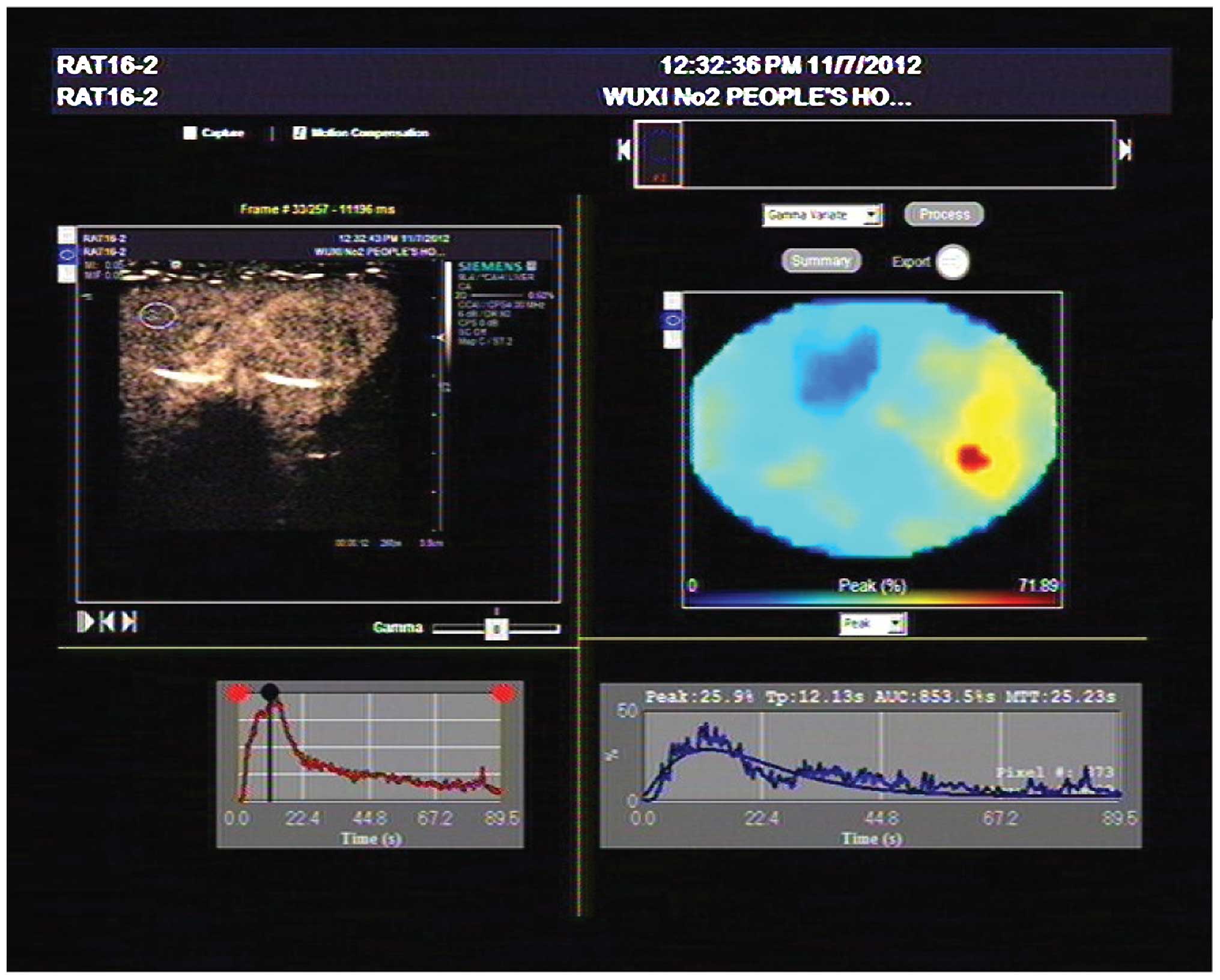Click the Process button
1220x980 pixels.
point(944,214)
